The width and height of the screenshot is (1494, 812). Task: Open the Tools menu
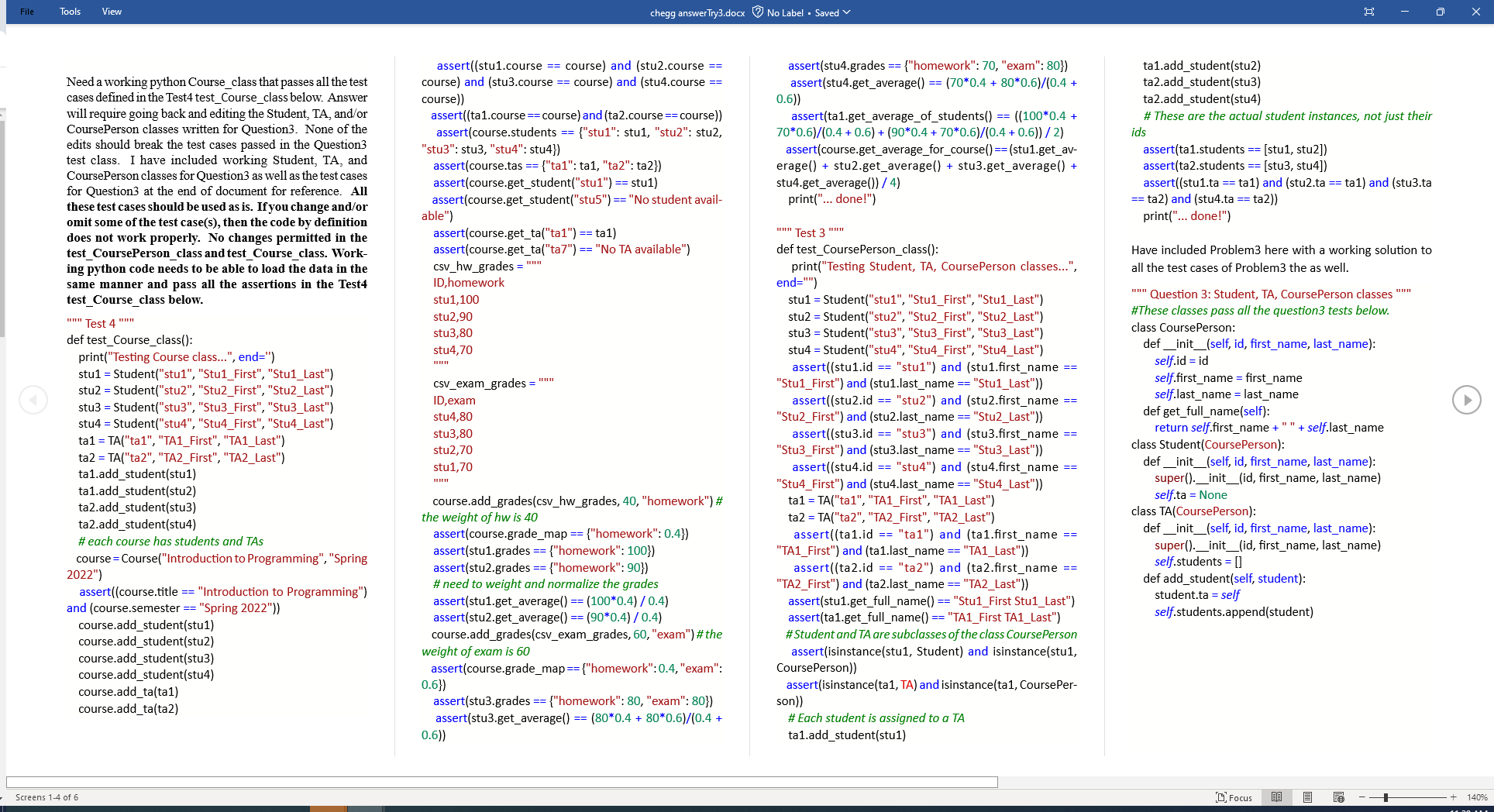[x=70, y=12]
